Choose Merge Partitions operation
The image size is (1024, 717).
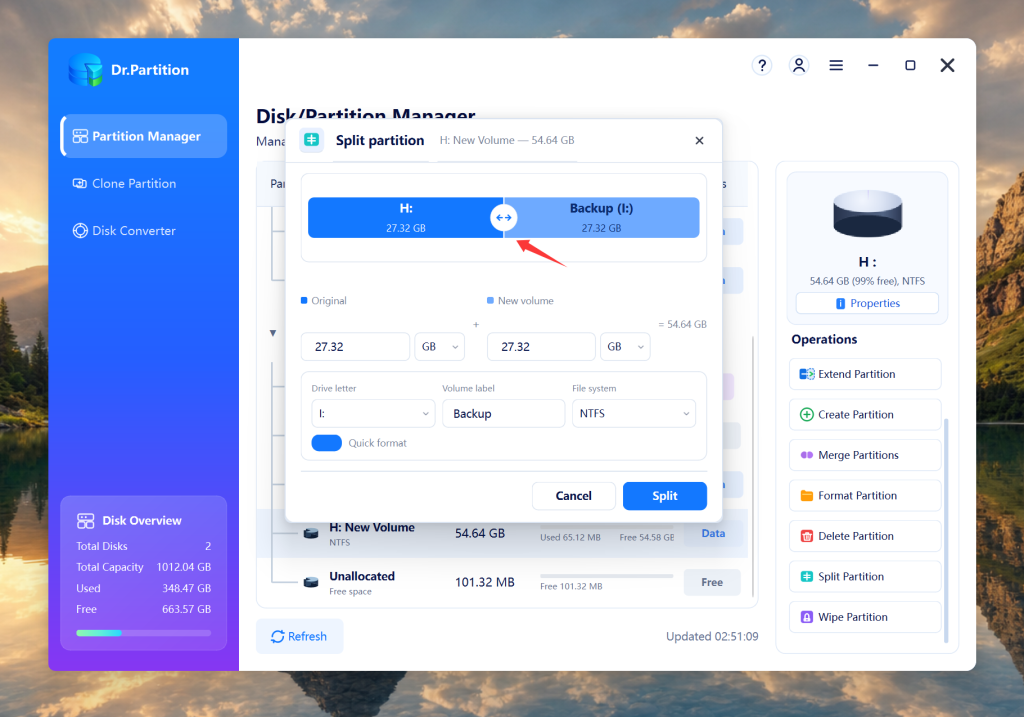coord(865,455)
